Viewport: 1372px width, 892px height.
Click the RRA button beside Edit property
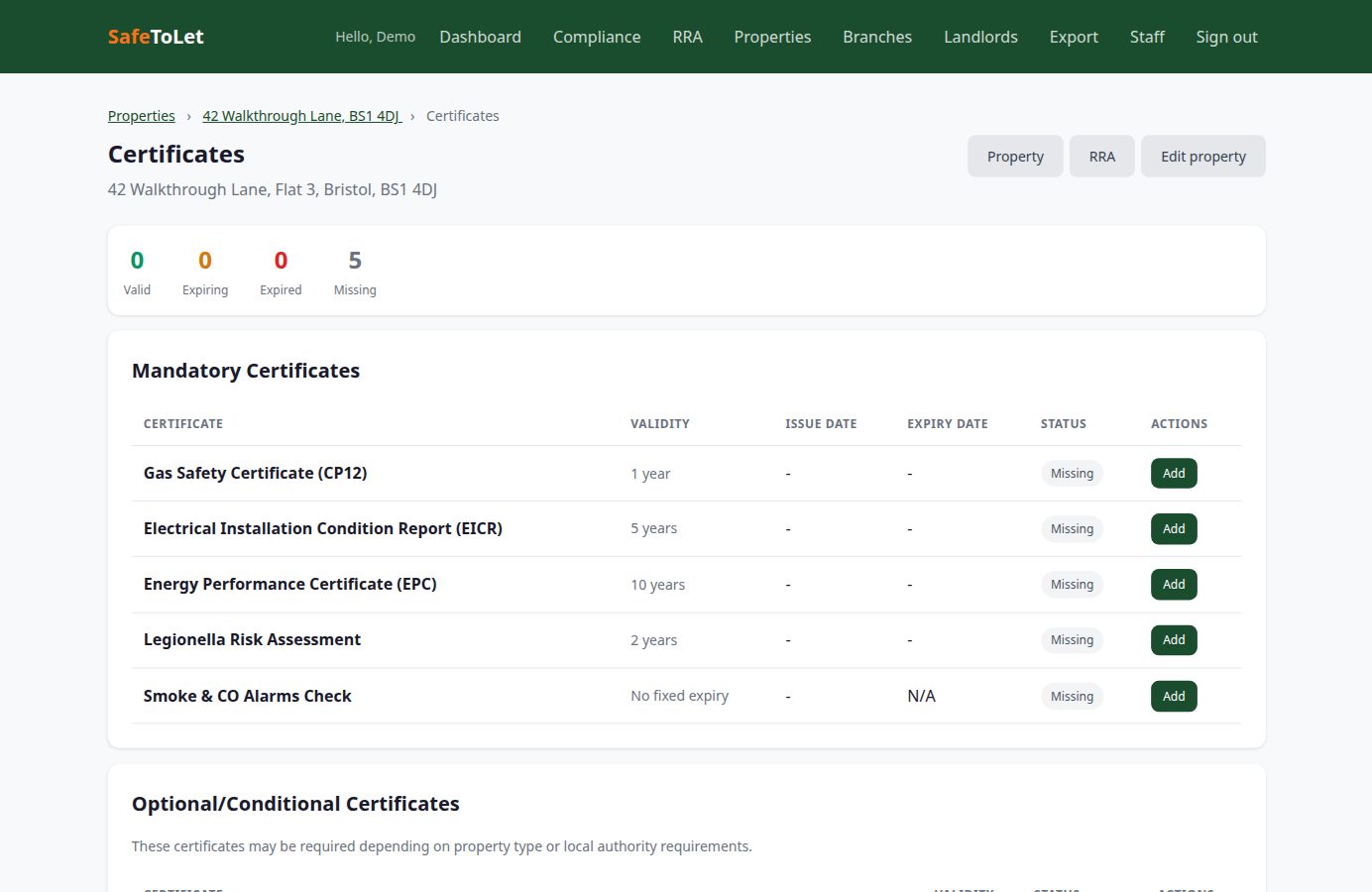pyautogui.click(x=1102, y=157)
